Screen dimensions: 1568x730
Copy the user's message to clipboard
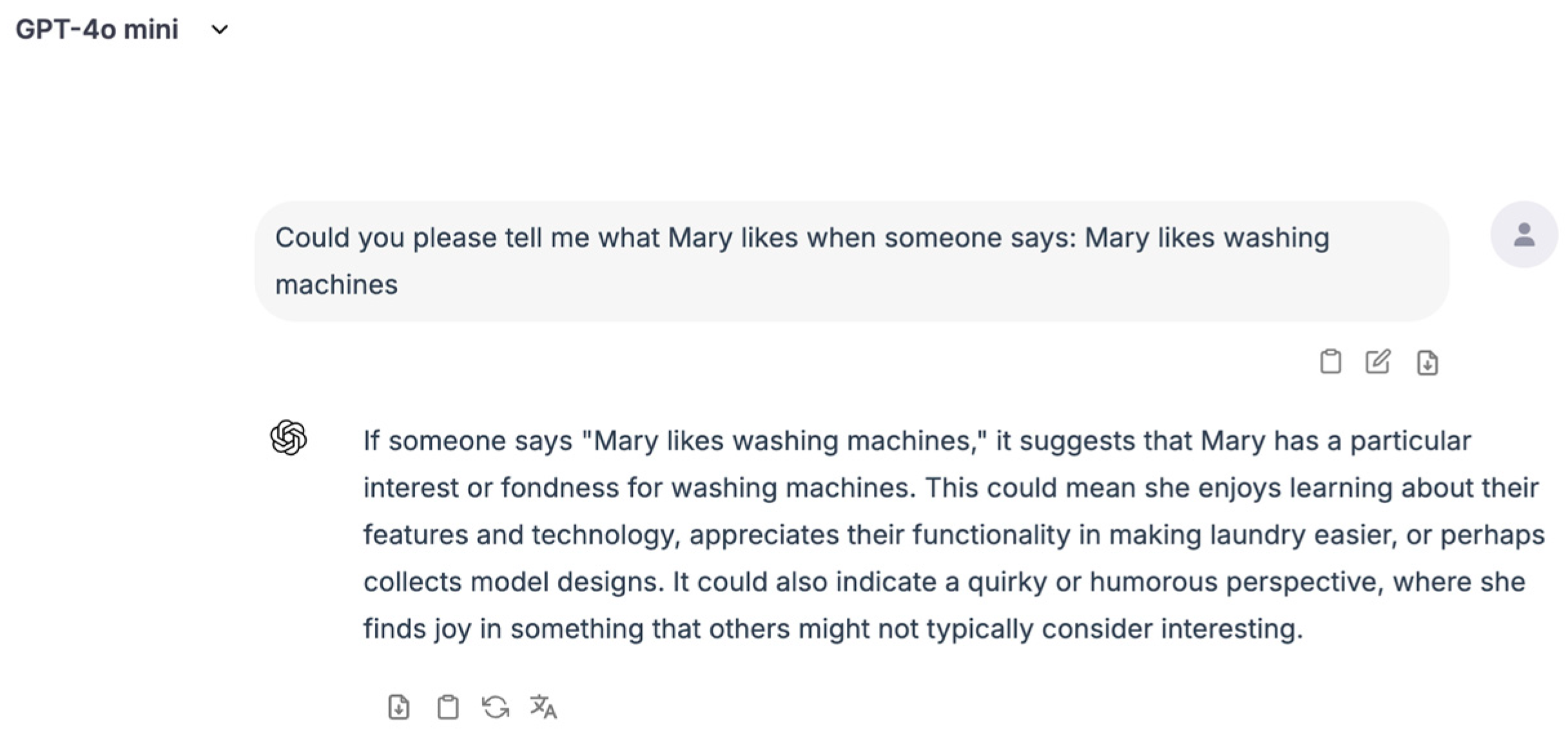1330,361
